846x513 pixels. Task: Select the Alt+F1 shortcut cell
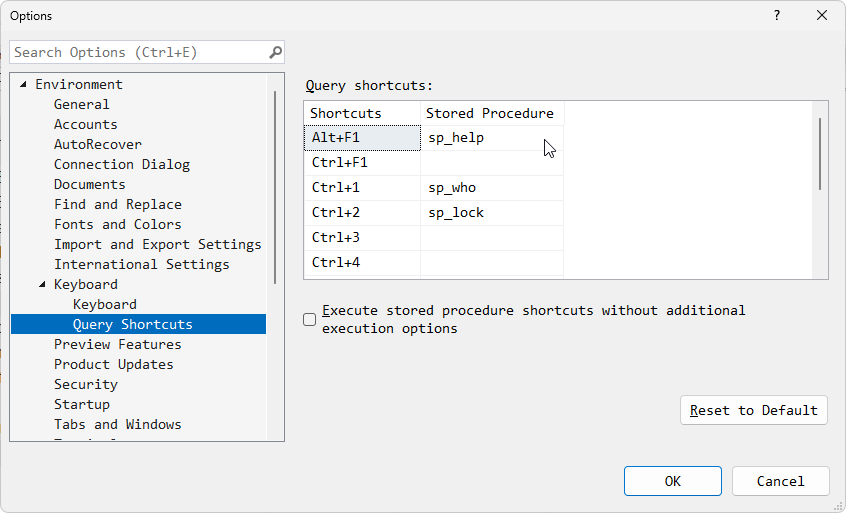[362, 138]
